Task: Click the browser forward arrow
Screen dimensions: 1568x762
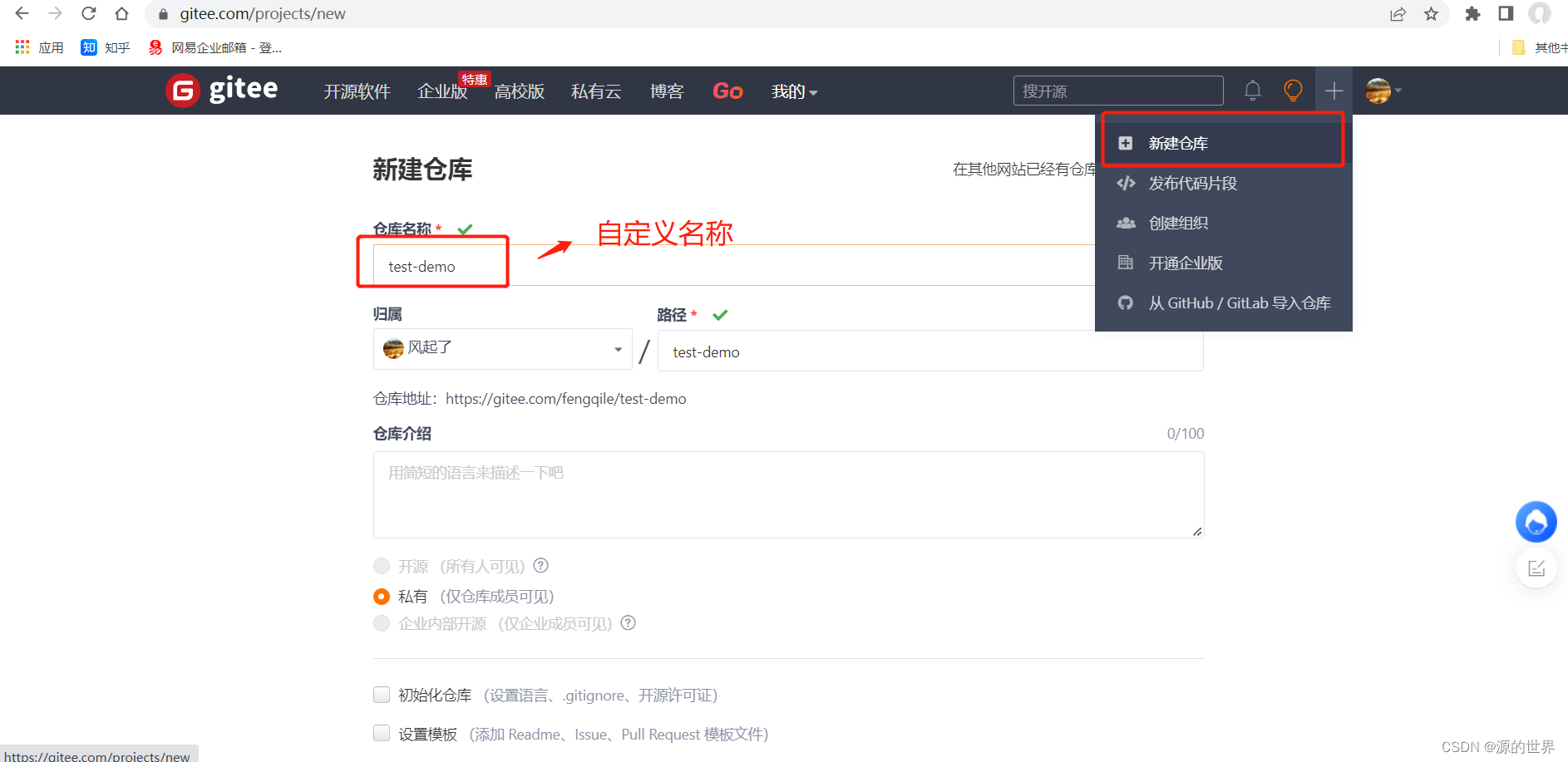Action: tap(56, 13)
